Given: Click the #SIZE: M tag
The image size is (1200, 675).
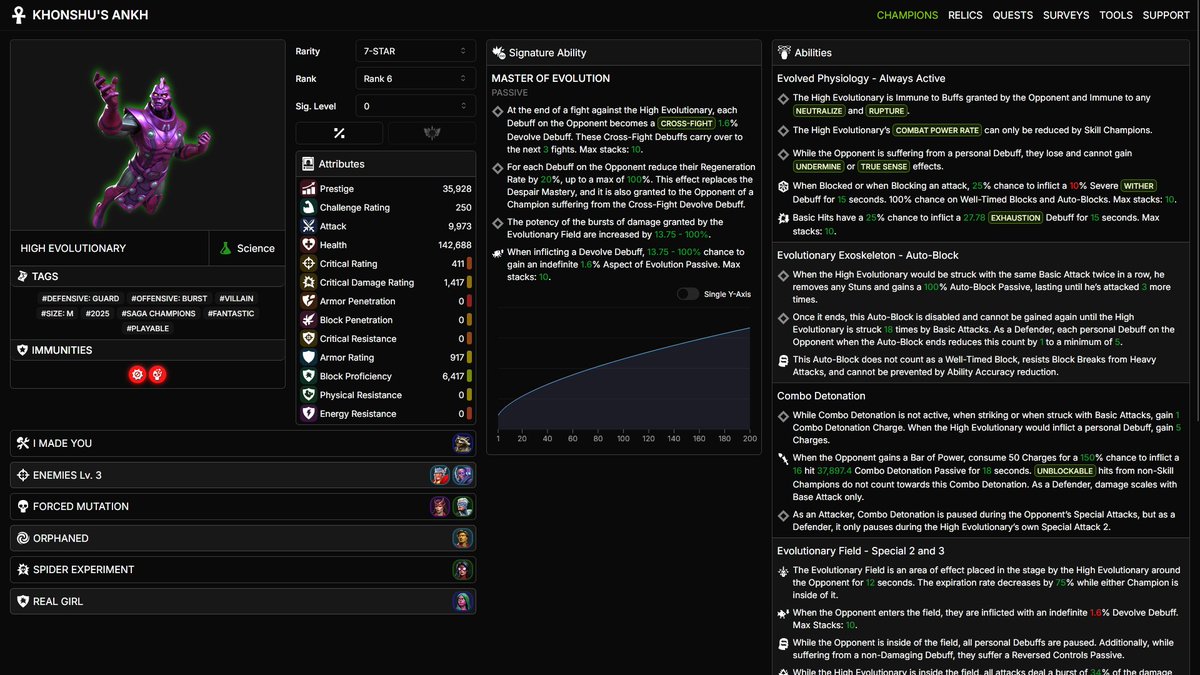Looking at the screenshot, I should (x=57, y=313).
